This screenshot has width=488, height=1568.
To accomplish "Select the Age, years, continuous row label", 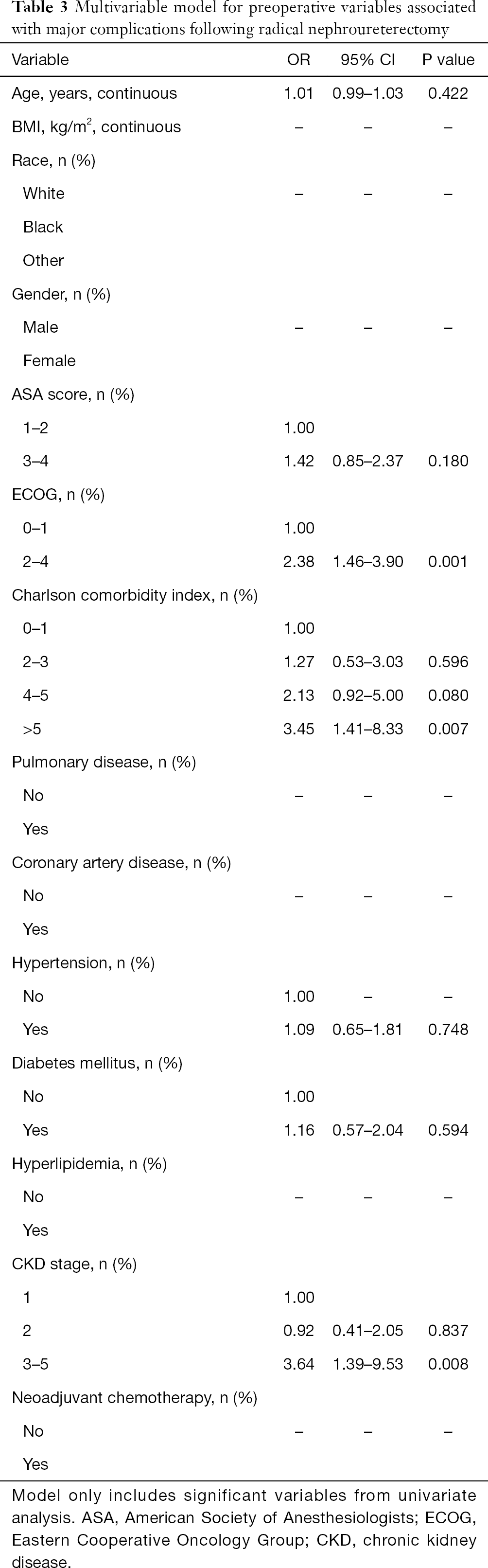I will pos(94,93).
